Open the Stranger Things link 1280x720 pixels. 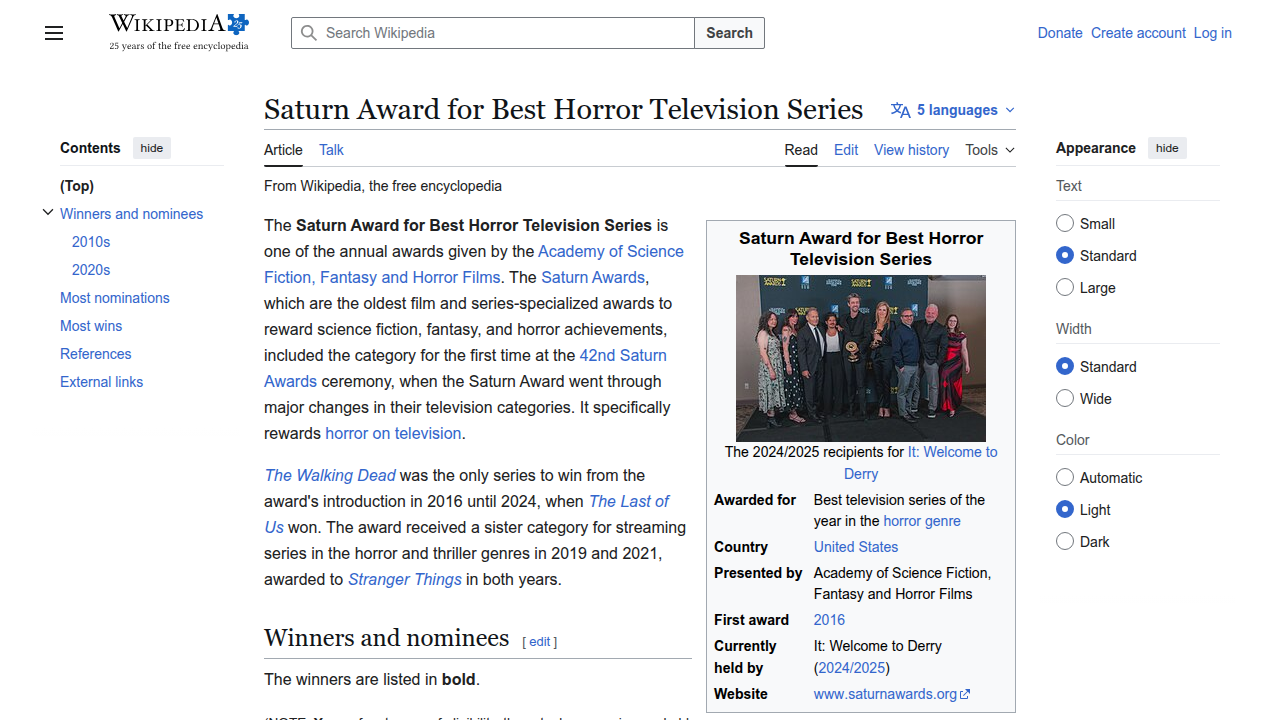[x=405, y=580]
